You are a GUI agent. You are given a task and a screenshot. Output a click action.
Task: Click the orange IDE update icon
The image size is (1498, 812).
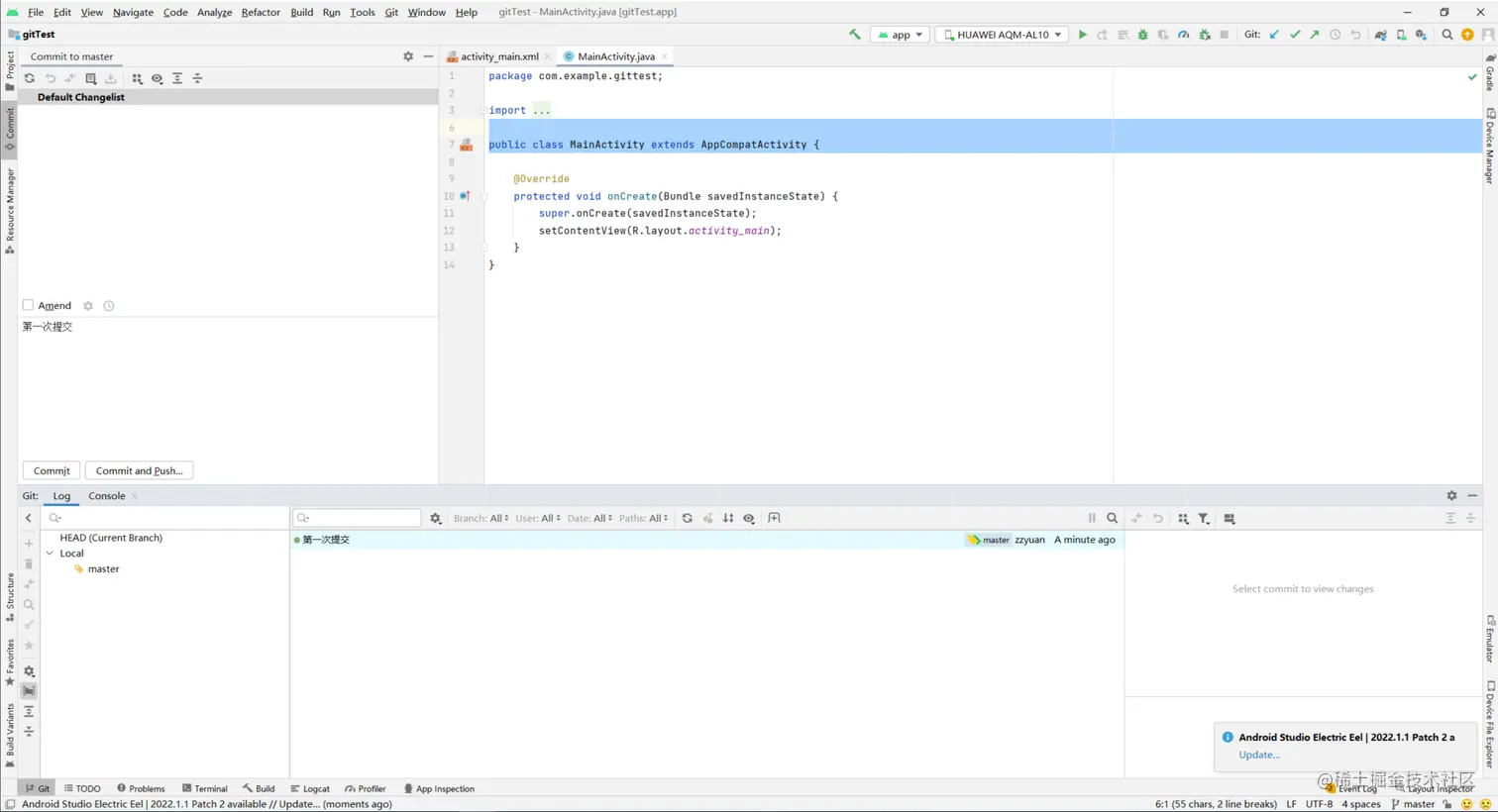pos(1467,35)
